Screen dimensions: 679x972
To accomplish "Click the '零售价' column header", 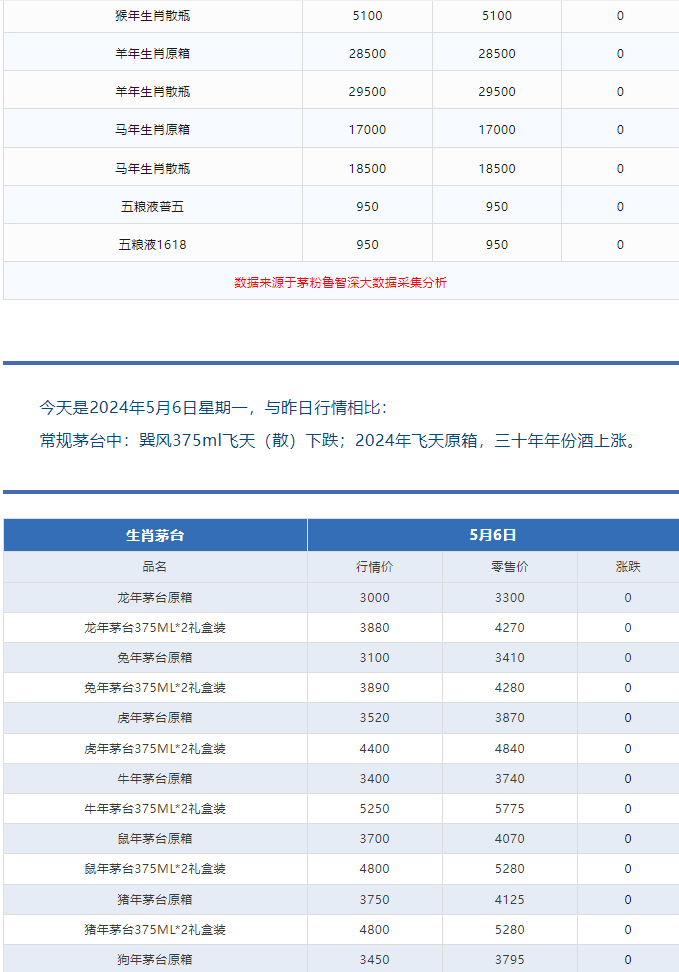I will click(x=510, y=567).
